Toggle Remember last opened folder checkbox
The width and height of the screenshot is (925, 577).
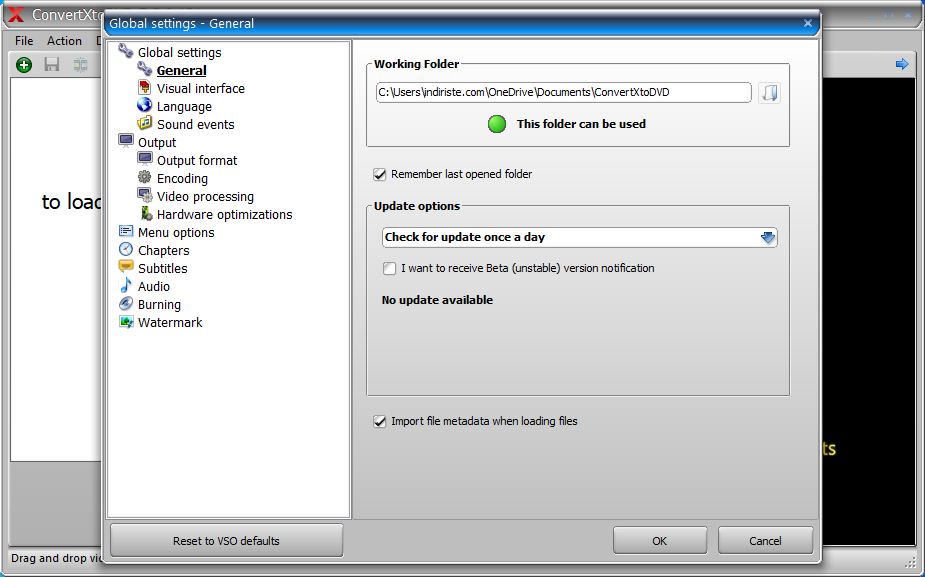[x=379, y=174]
